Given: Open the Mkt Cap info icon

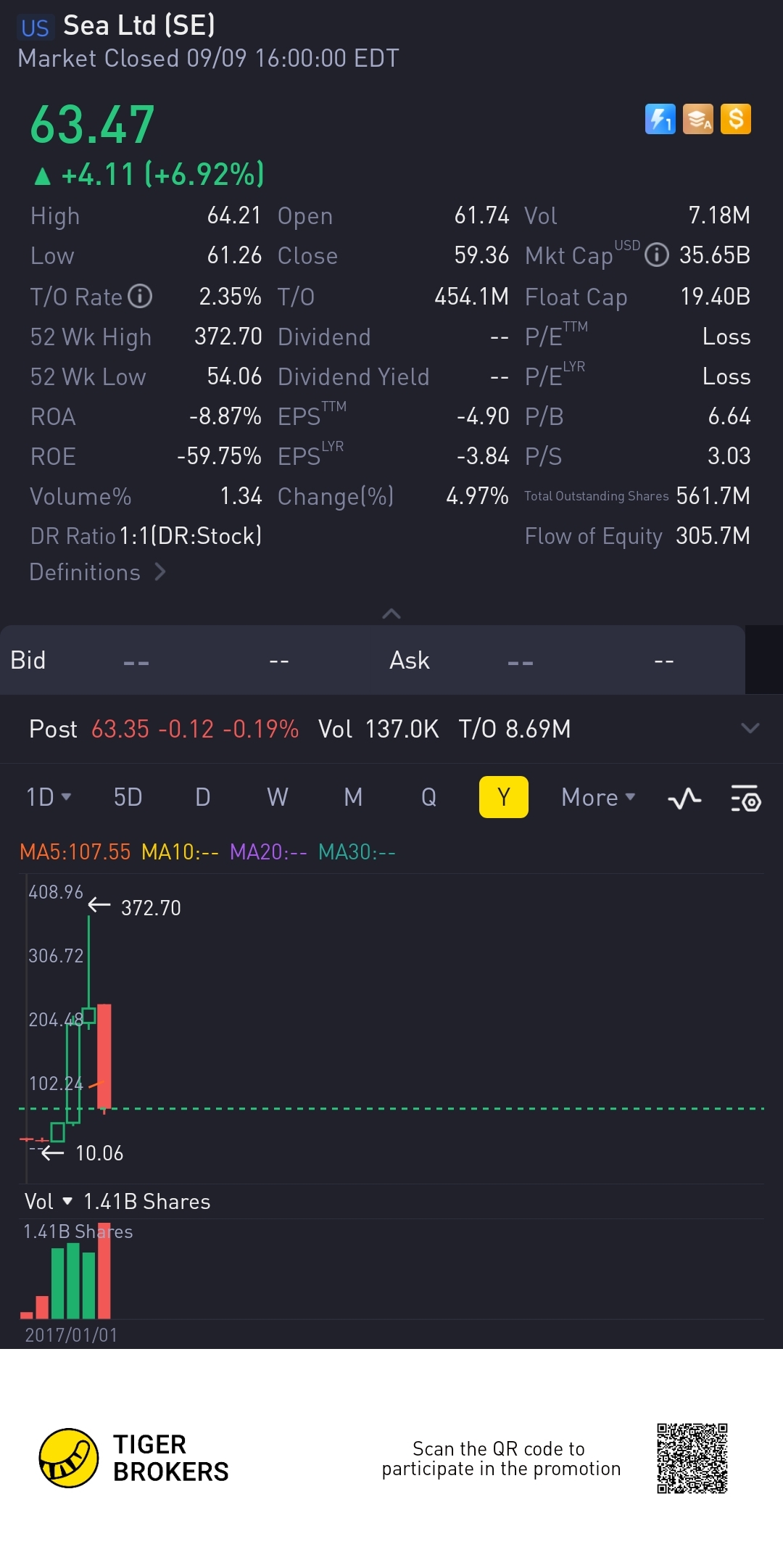Looking at the screenshot, I should (656, 255).
